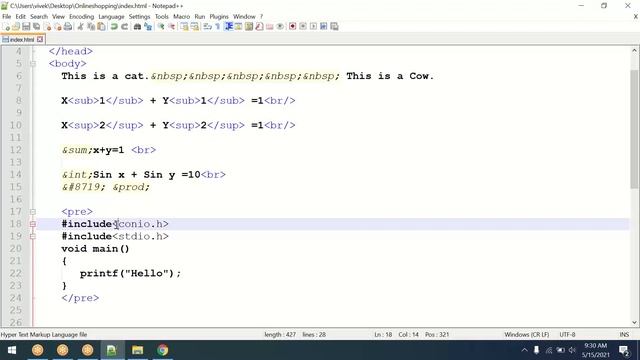Open the Search menu
Screen dimensions: 640x360
pos(39,17)
